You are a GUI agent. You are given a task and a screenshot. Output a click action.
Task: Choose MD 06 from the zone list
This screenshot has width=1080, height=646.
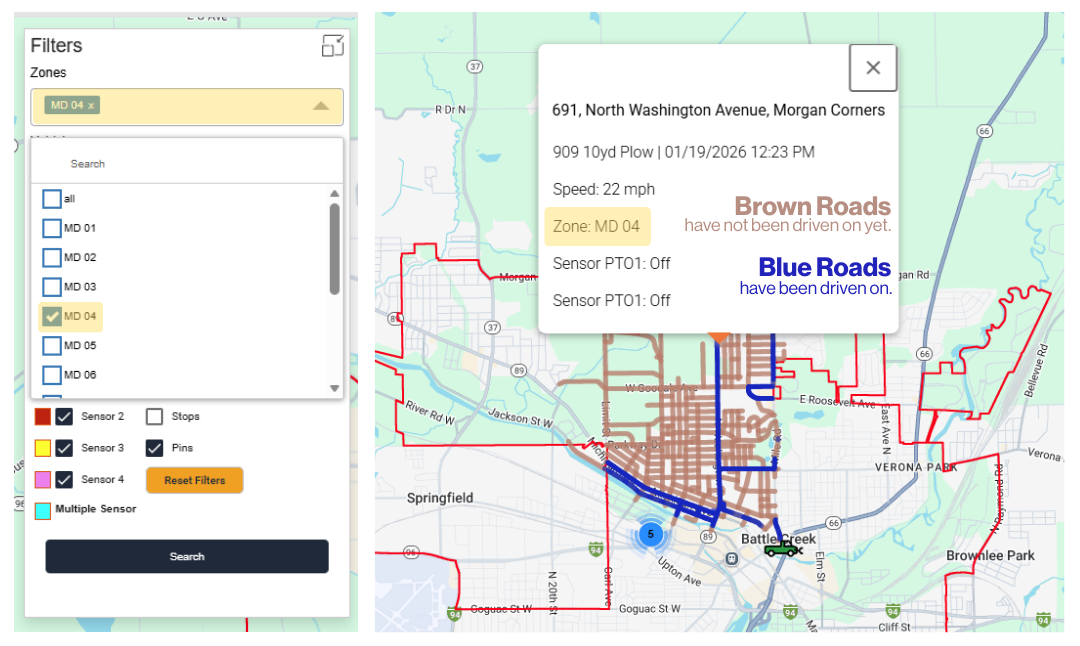click(x=52, y=375)
